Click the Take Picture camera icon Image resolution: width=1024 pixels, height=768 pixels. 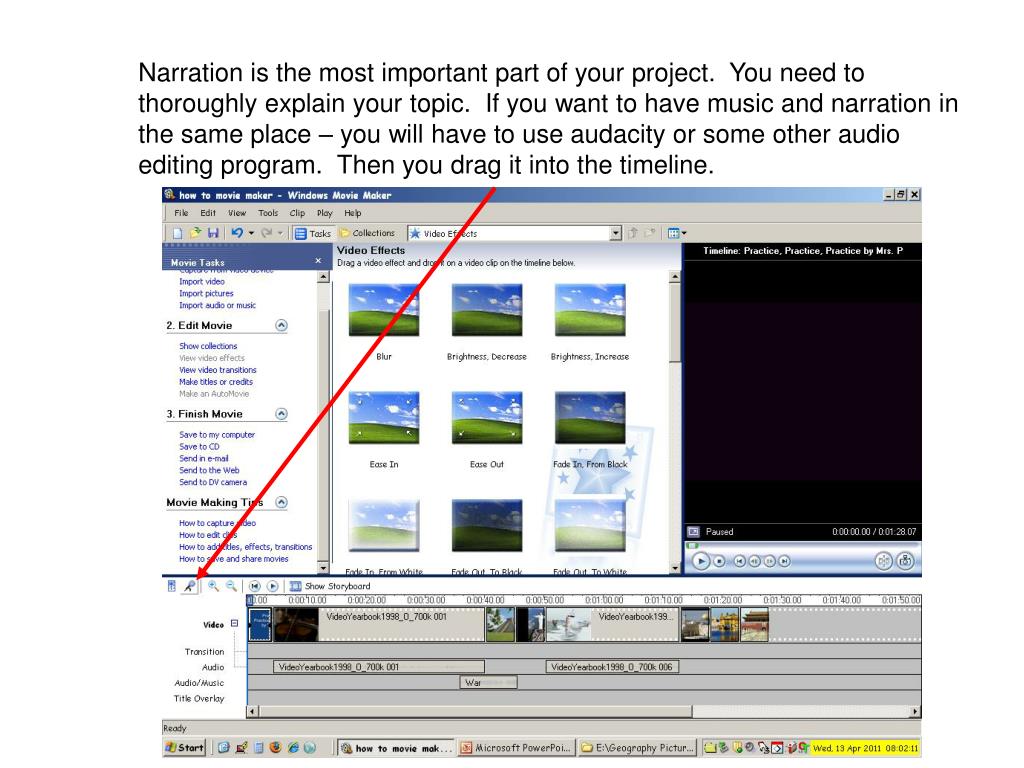[905, 561]
